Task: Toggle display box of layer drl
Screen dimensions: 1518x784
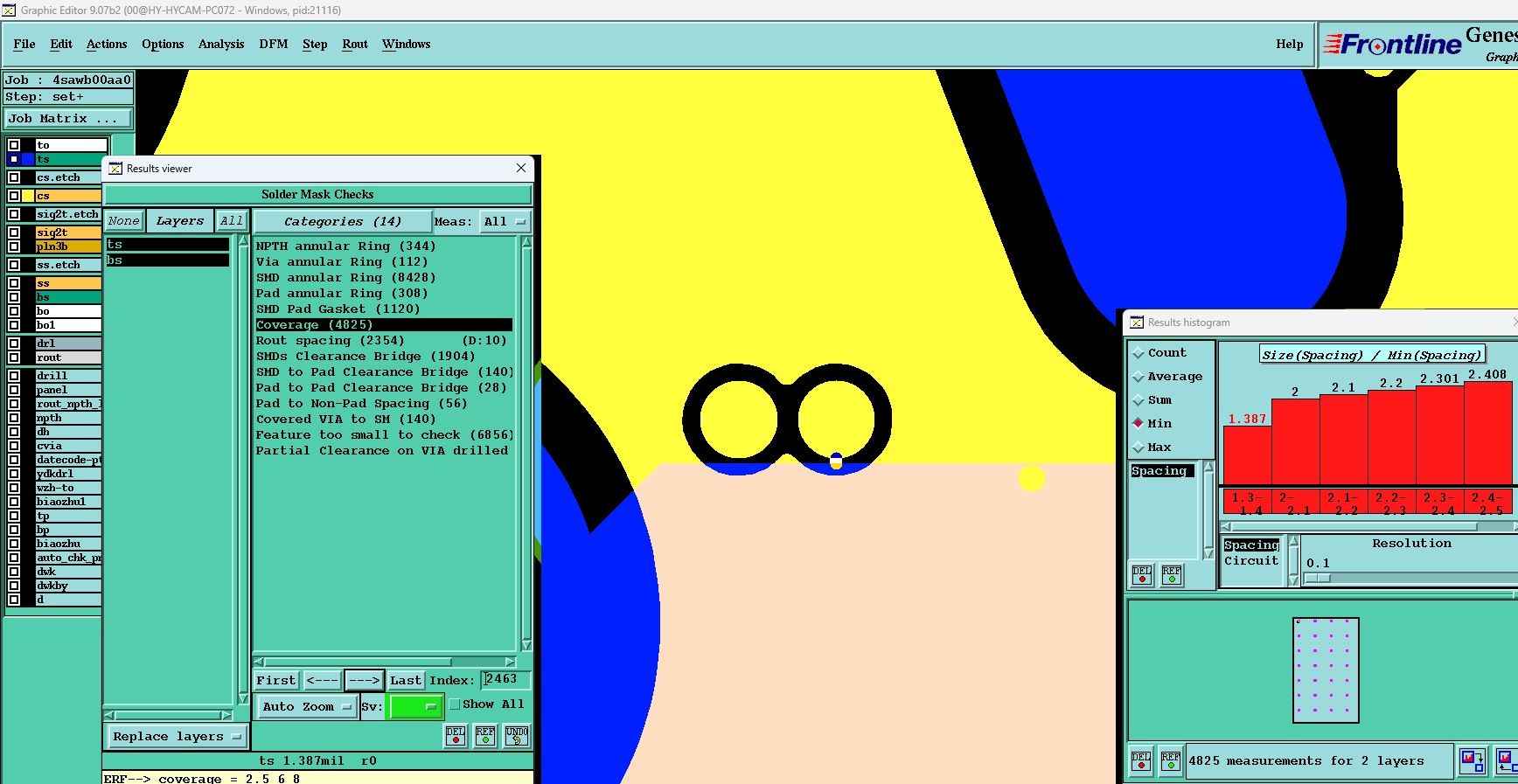Action: pyautogui.click(x=14, y=343)
